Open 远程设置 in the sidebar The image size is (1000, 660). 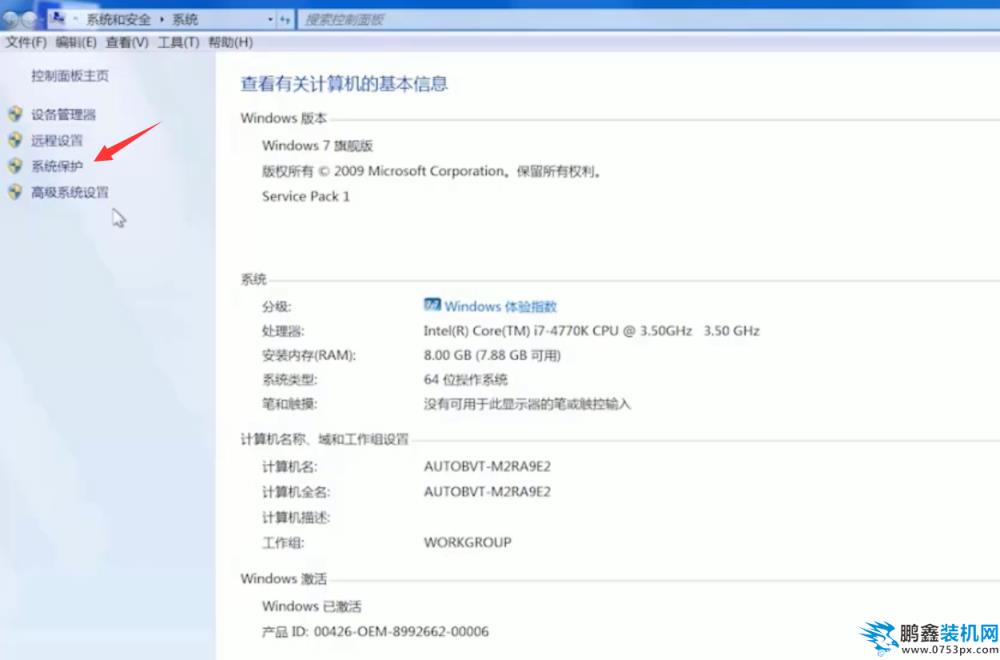pos(57,140)
